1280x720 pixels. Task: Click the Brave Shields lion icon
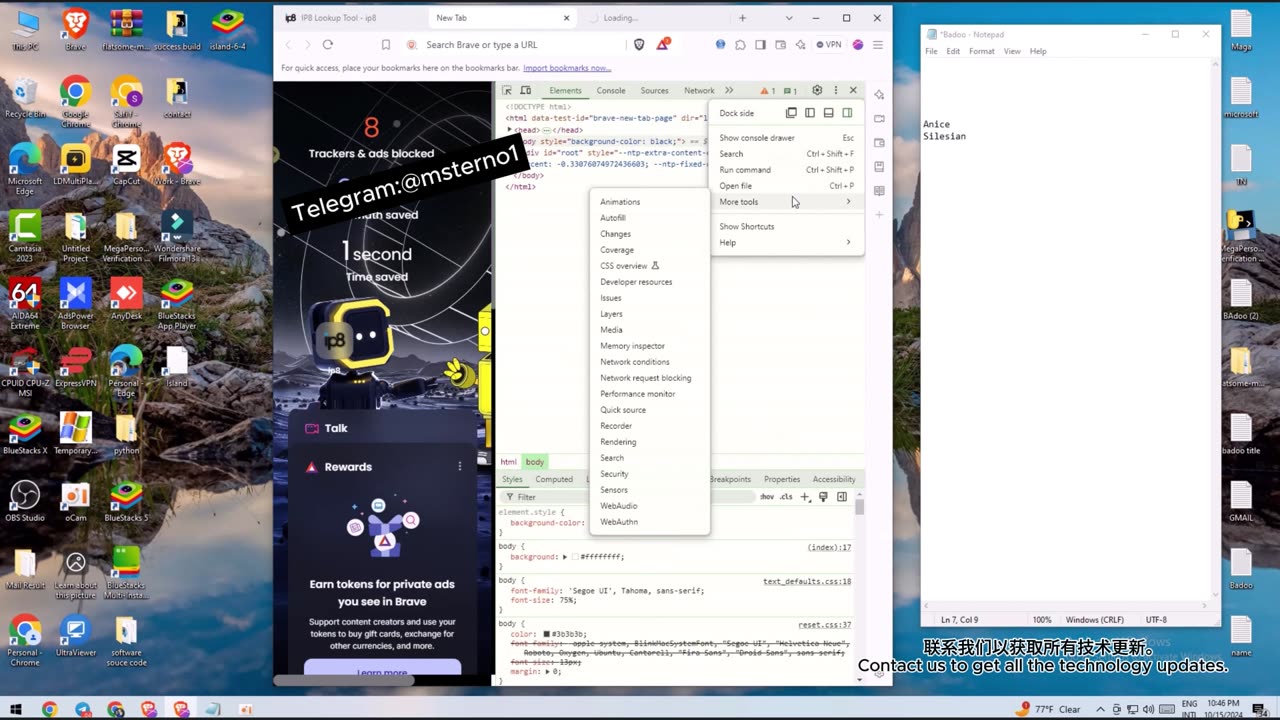click(640, 44)
